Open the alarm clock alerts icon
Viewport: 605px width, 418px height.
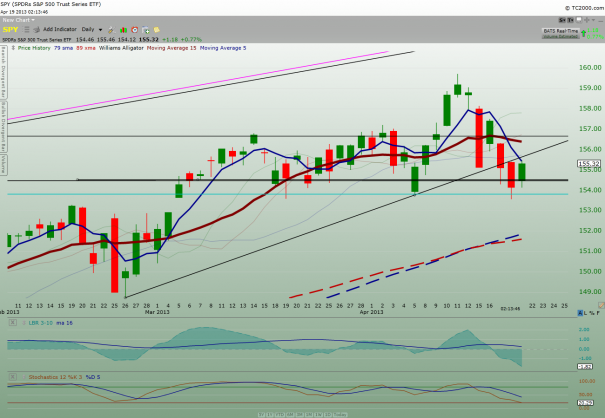pyautogui.click(x=135, y=30)
